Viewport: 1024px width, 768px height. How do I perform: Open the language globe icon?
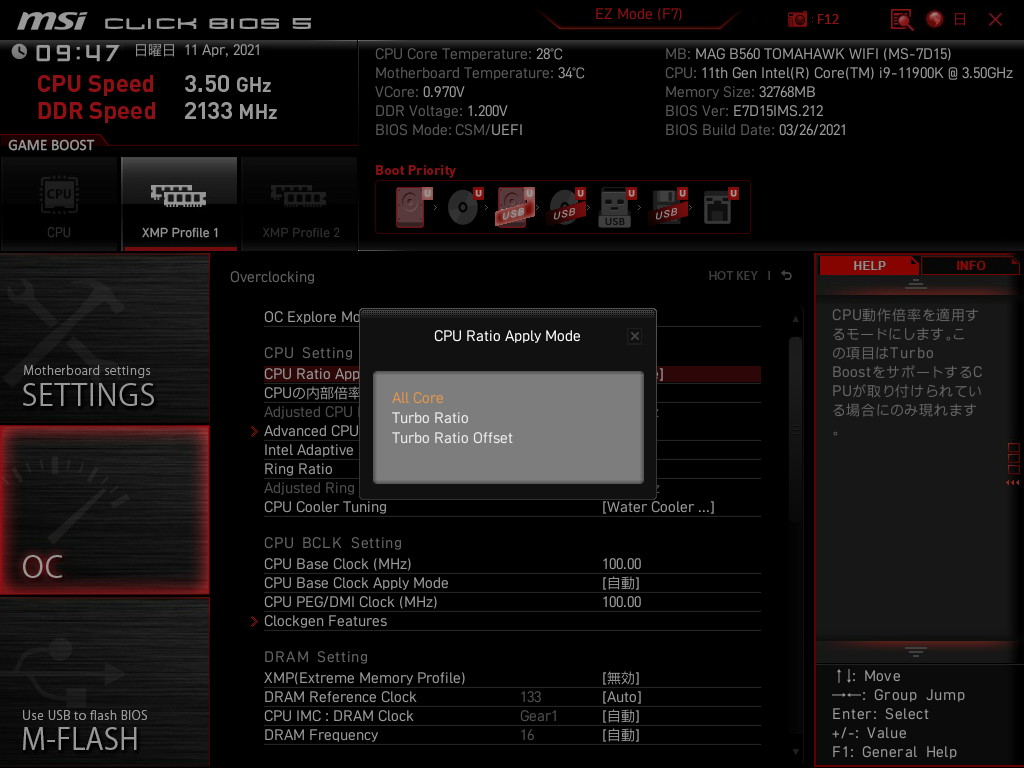pos(935,20)
